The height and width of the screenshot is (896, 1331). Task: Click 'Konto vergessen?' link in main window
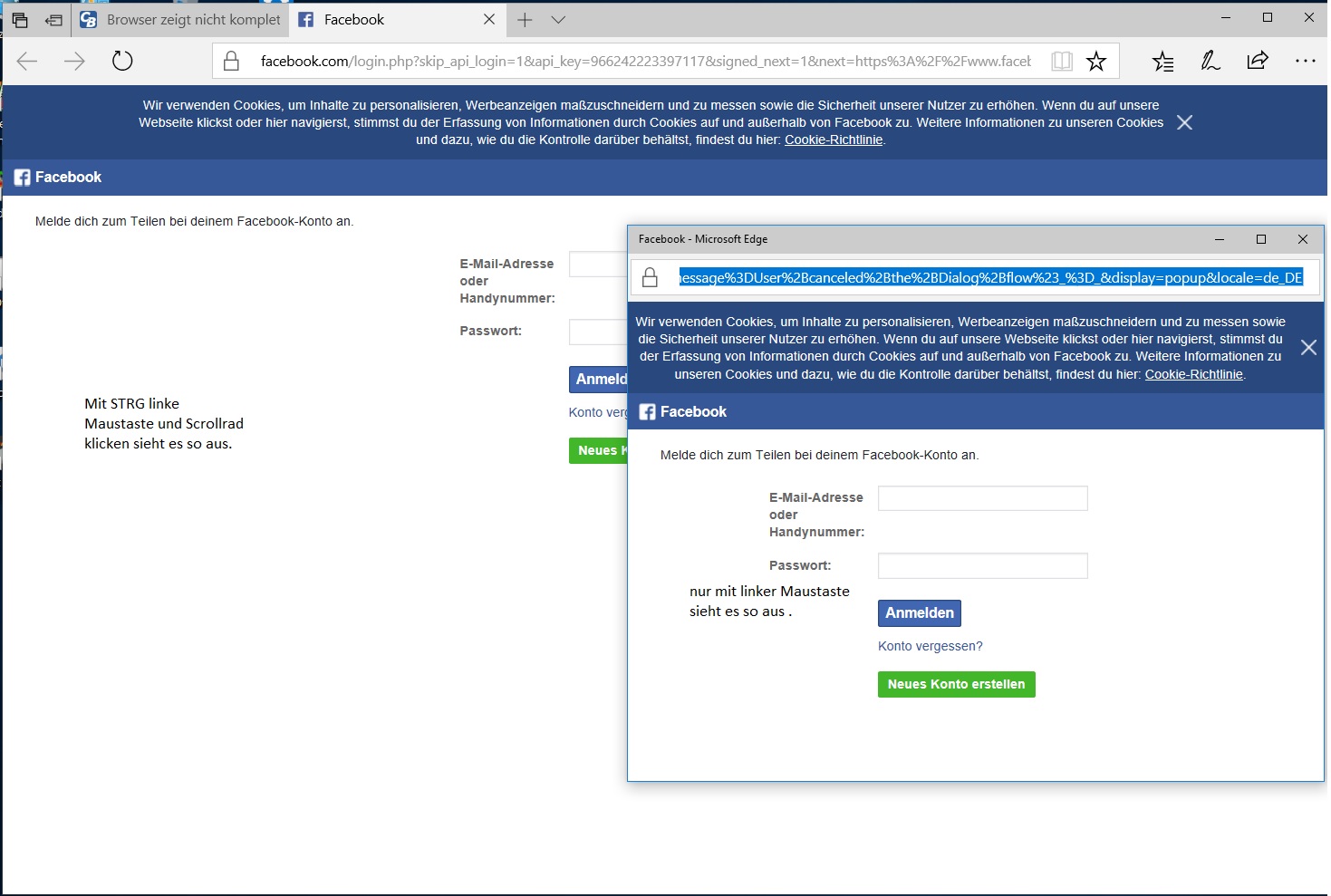coord(598,412)
